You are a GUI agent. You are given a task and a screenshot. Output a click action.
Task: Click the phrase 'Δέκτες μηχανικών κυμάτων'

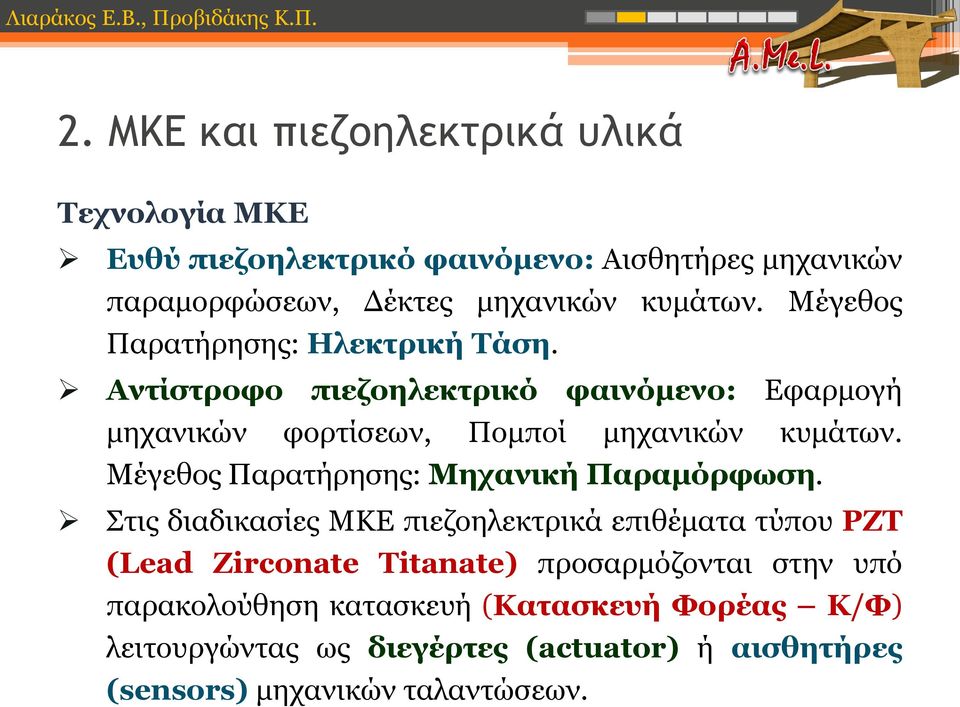(563, 302)
